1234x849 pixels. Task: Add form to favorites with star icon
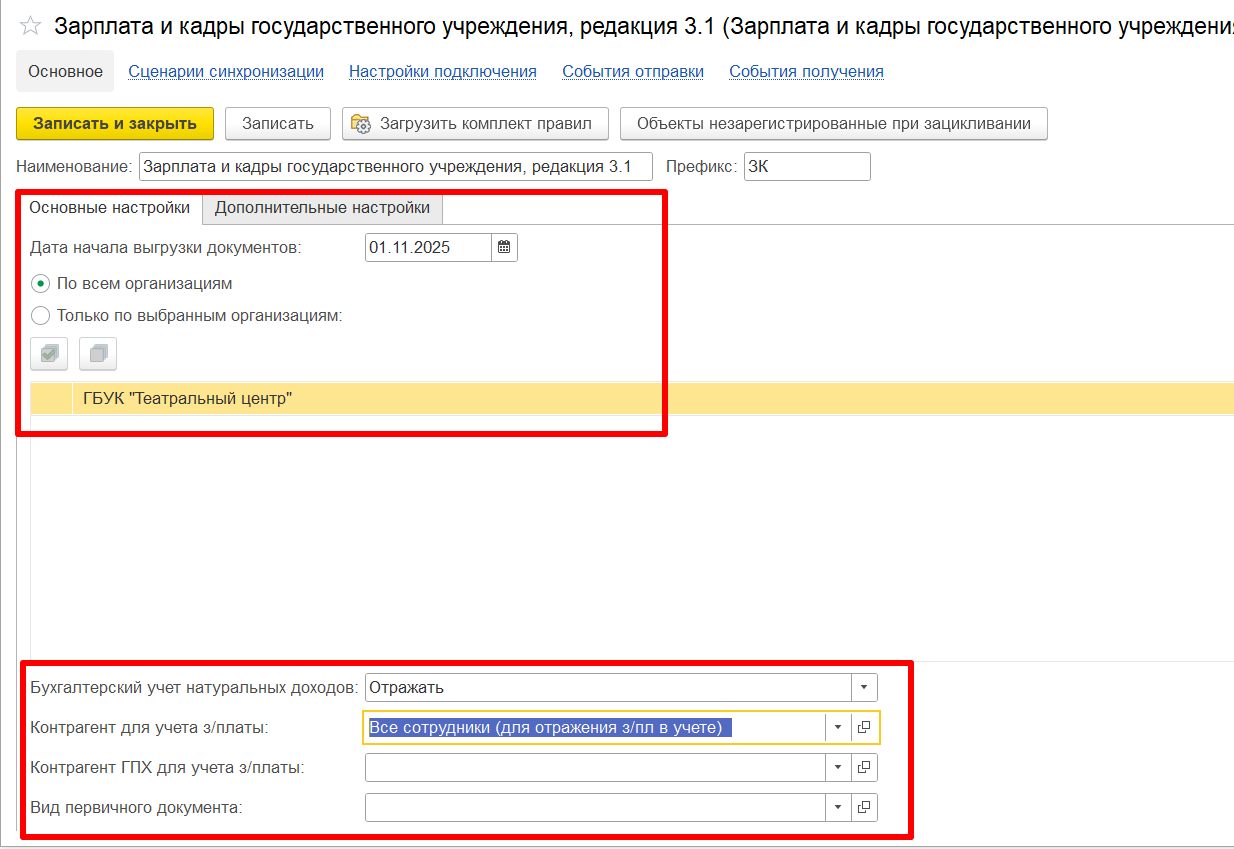[x=31, y=27]
